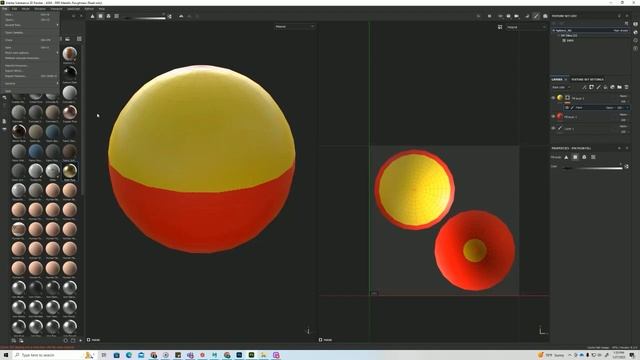Switch to Texture Set Settings tab
The height and width of the screenshot is (360, 640).
587,80
